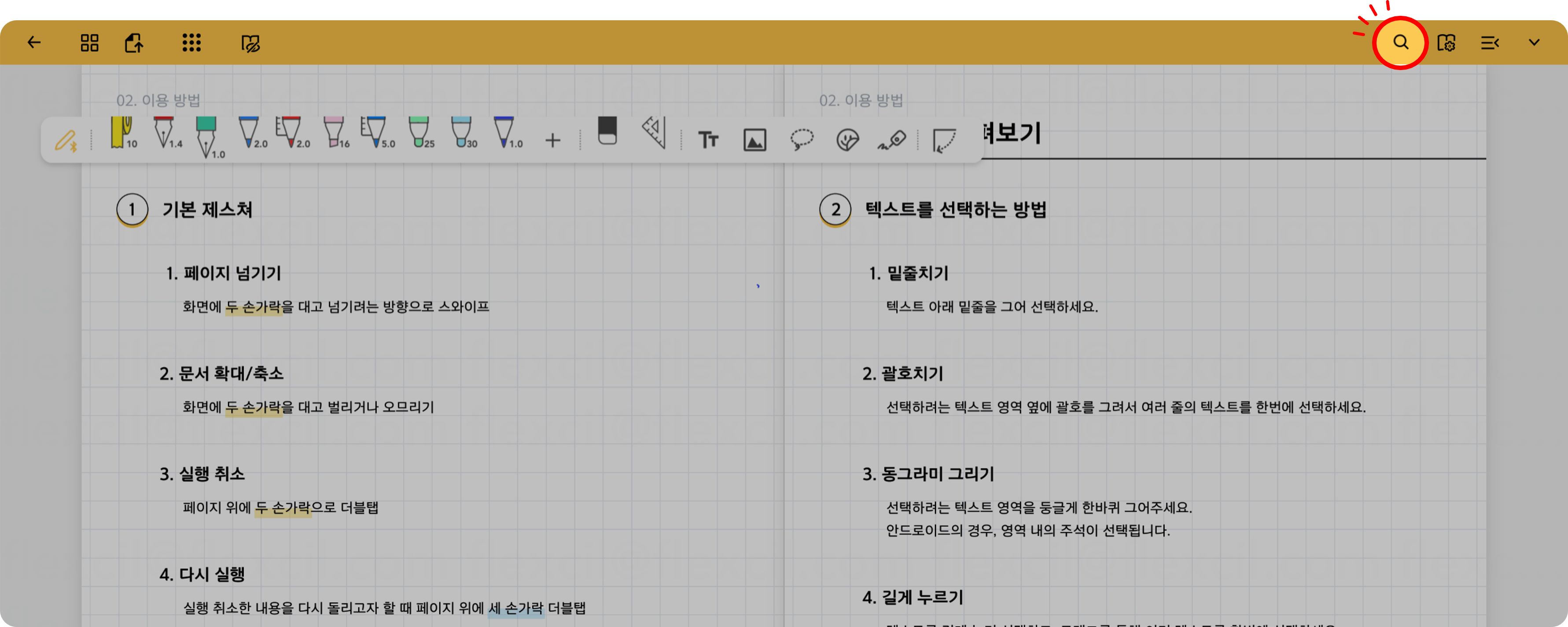This screenshot has width=1568, height=627.
Task: Click right page header '02. 이용 방법'
Action: click(x=861, y=100)
